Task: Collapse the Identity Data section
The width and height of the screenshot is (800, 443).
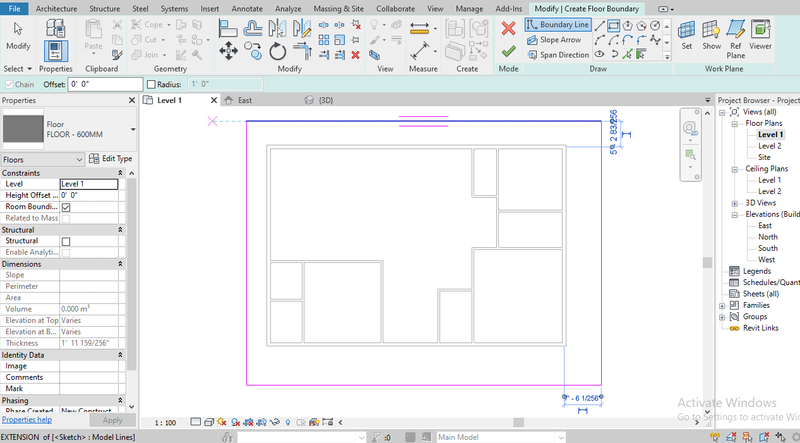Action: [x=120, y=355]
